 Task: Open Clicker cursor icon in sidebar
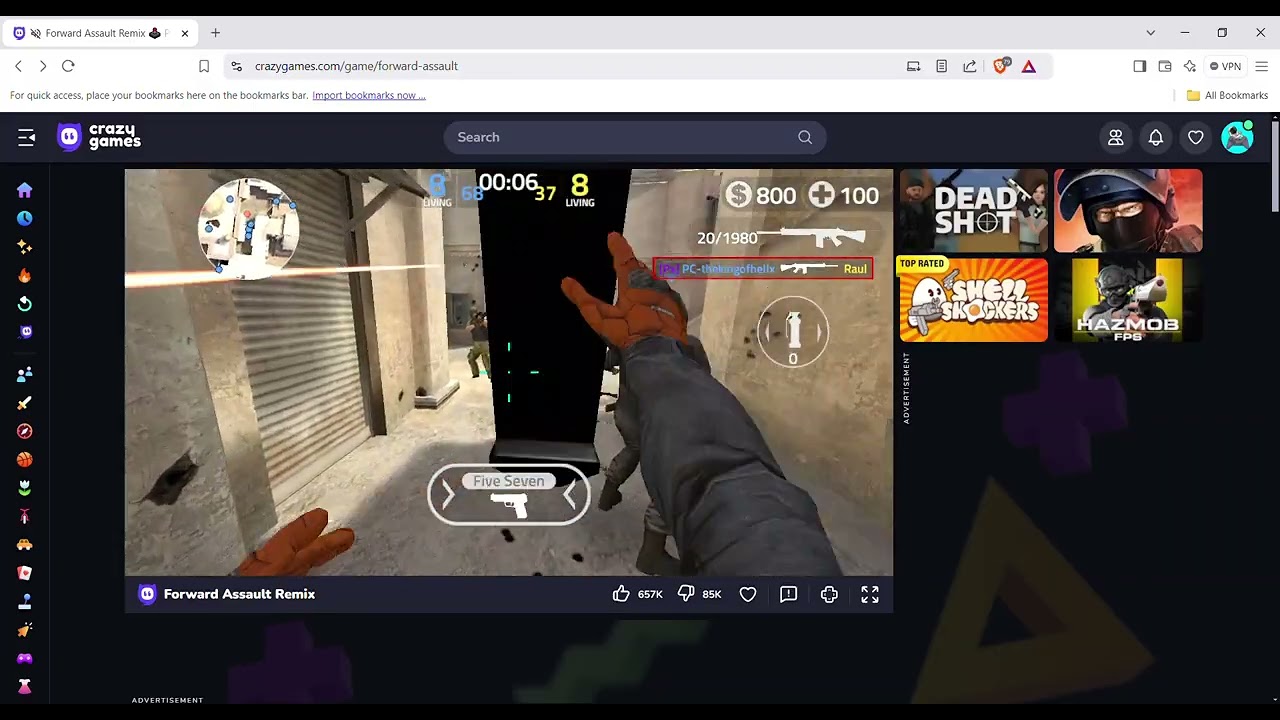tap(25, 630)
